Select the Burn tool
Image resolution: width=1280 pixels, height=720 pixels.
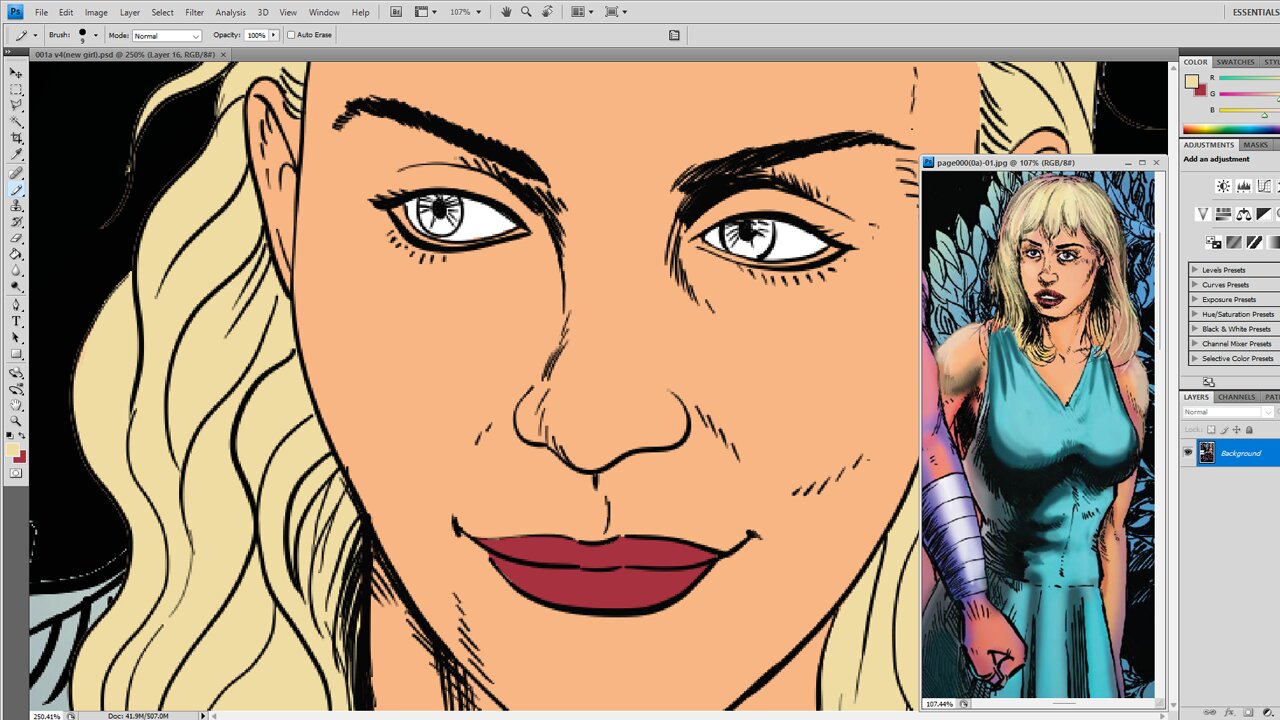pos(16,286)
